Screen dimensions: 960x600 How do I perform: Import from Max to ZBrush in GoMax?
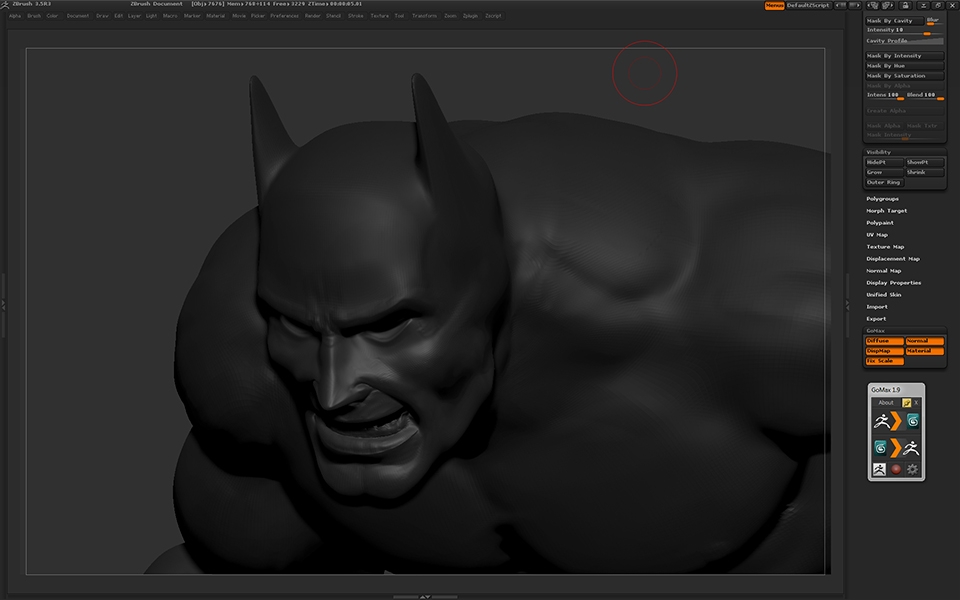point(896,447)
